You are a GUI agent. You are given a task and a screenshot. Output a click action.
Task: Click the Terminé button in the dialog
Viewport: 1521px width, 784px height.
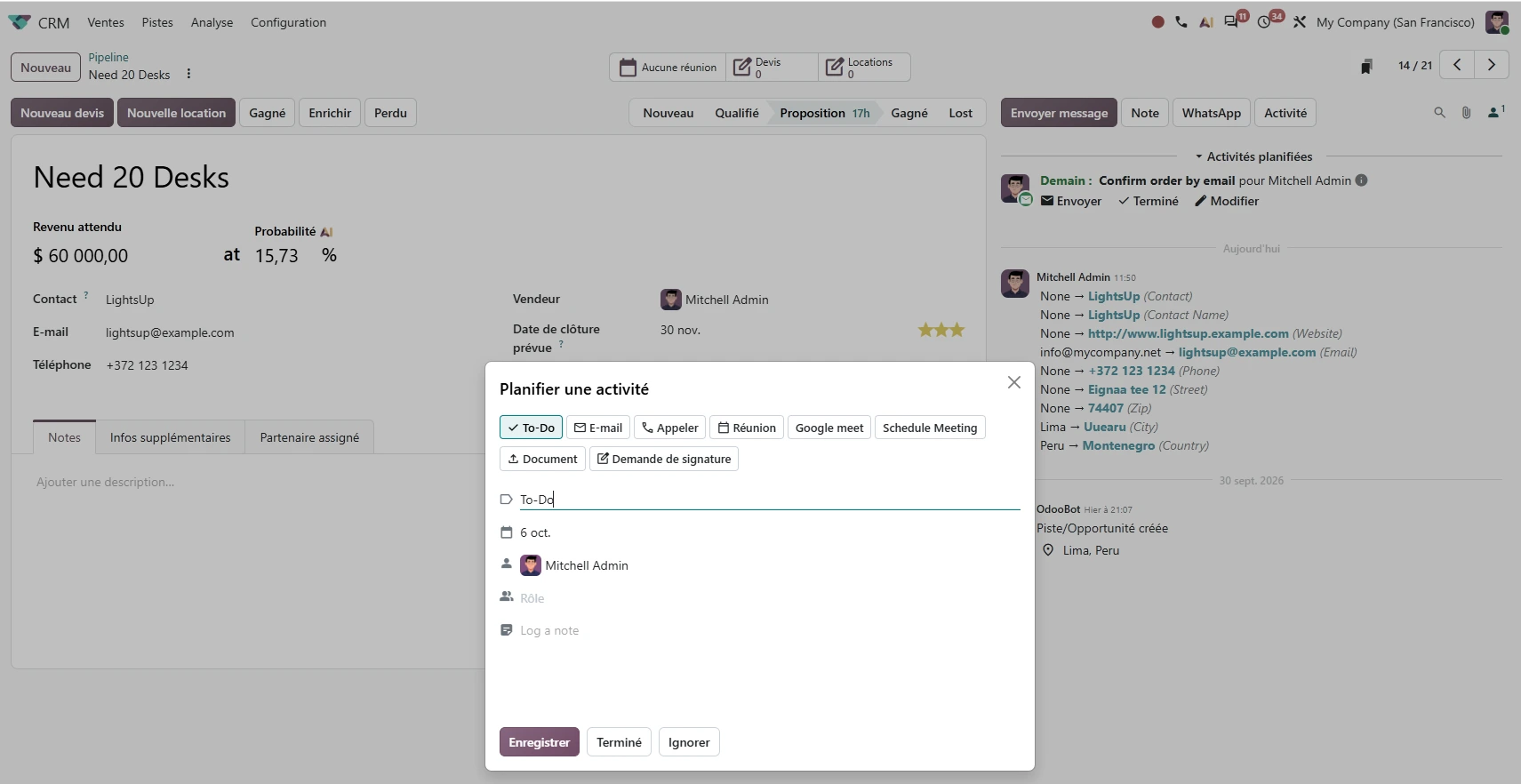point(619,742)
